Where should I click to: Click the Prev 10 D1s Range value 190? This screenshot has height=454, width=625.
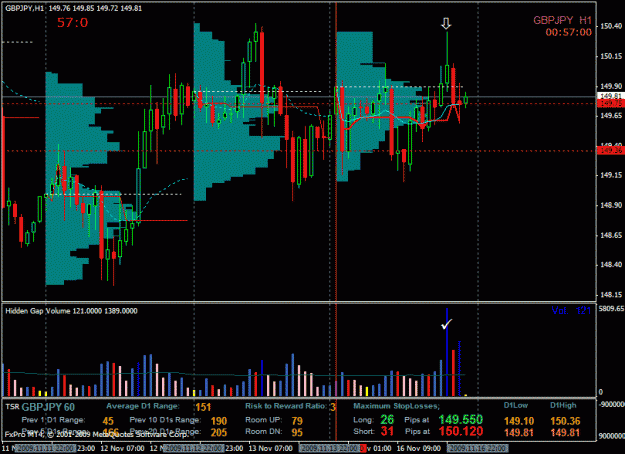[219, 421]
